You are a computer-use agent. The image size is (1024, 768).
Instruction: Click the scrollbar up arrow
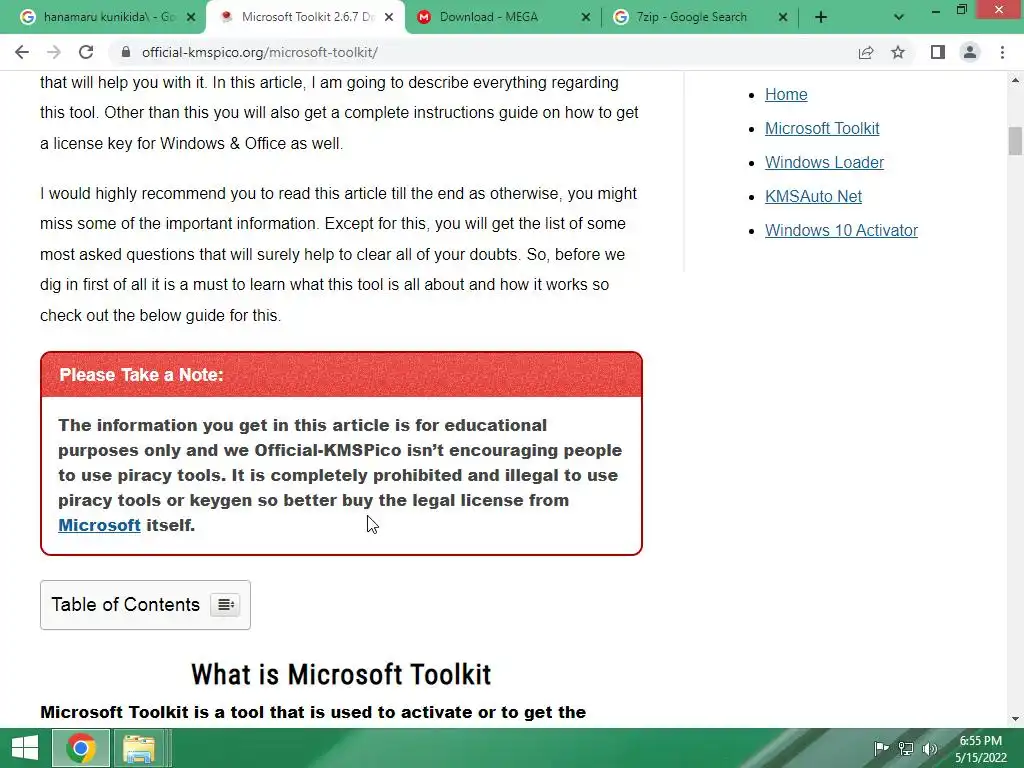(1015, 80)
